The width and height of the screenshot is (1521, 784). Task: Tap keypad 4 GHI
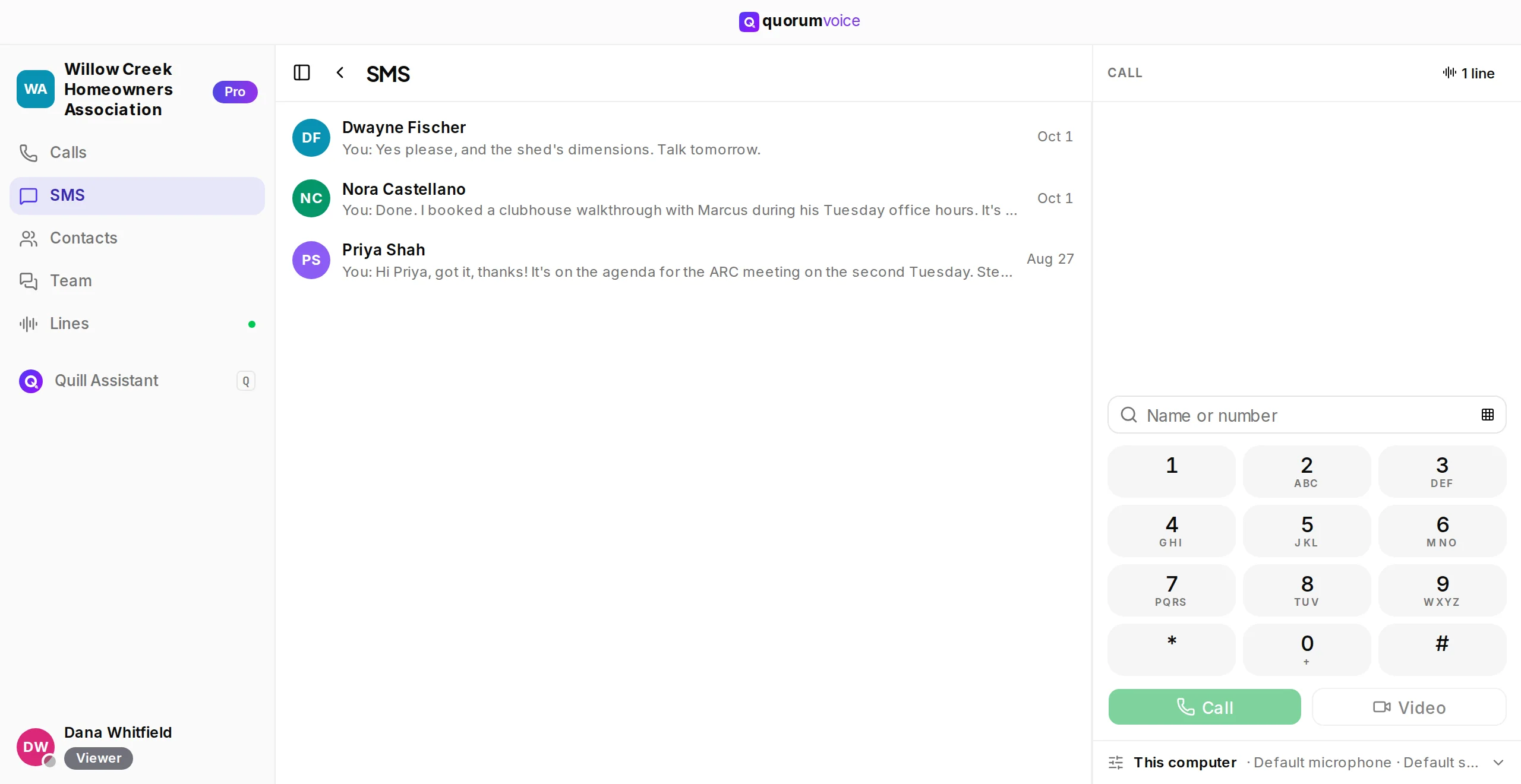click(x=1172, y=531)
